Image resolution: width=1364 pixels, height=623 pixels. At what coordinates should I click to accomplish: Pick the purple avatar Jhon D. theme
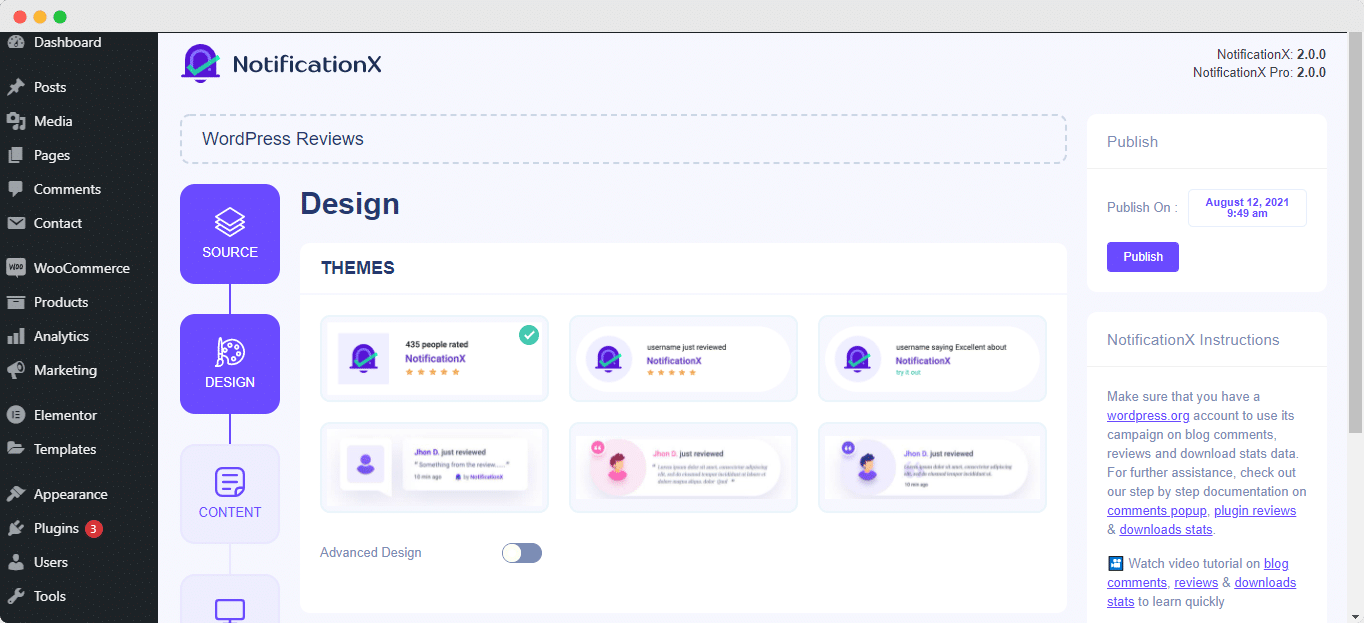pyautogui.click(x=932, y=467)
